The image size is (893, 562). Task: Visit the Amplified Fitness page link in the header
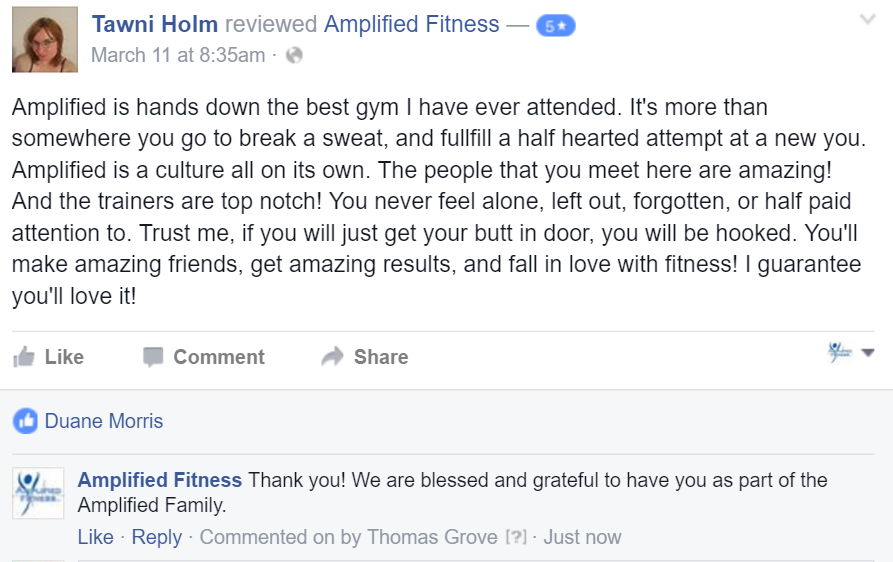pyautogui.click(x=412, y=24)
